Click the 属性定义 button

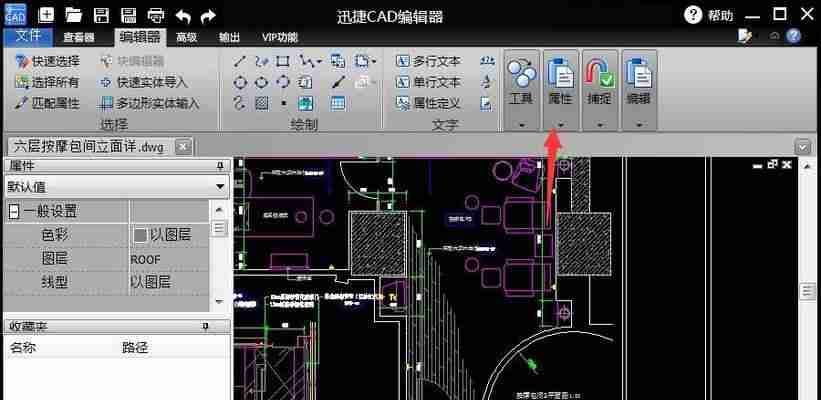click(428, 103)
